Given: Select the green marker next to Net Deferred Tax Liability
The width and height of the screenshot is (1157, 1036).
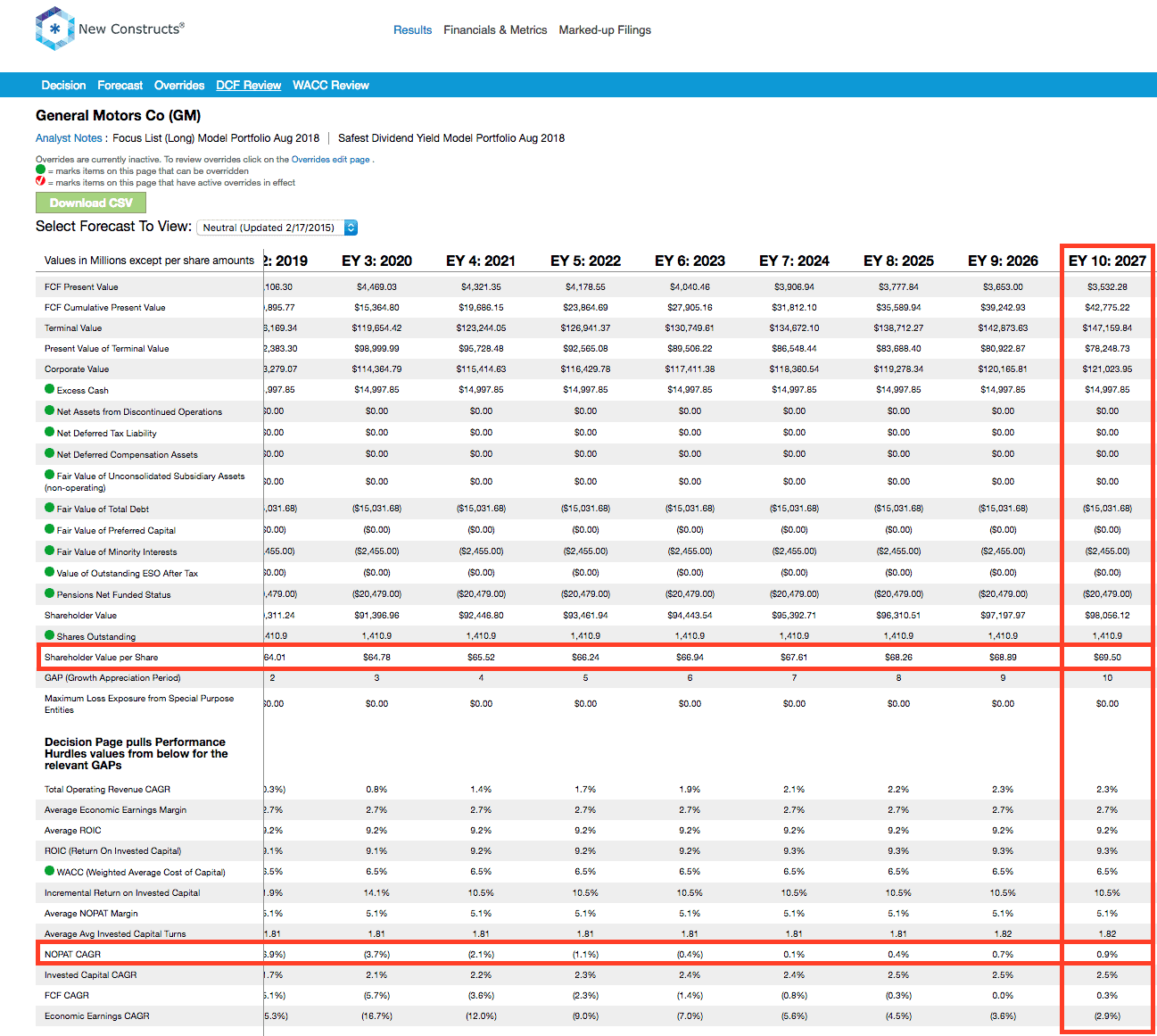Looking at the screenshot, I should (x=50, y=432).
